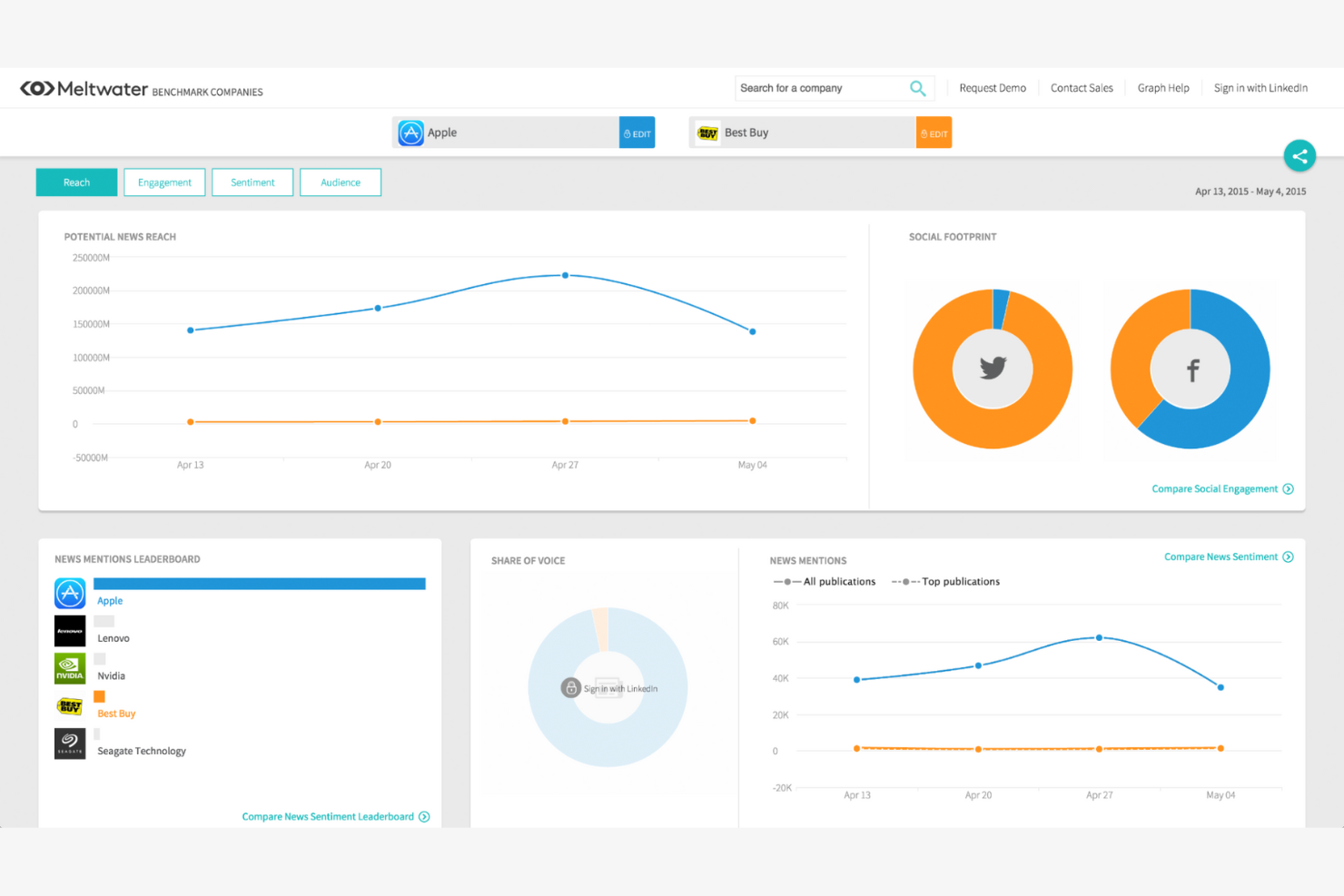
Task: Click the Apple App Store icon in company bar
Action: click(x=411, y=133)
